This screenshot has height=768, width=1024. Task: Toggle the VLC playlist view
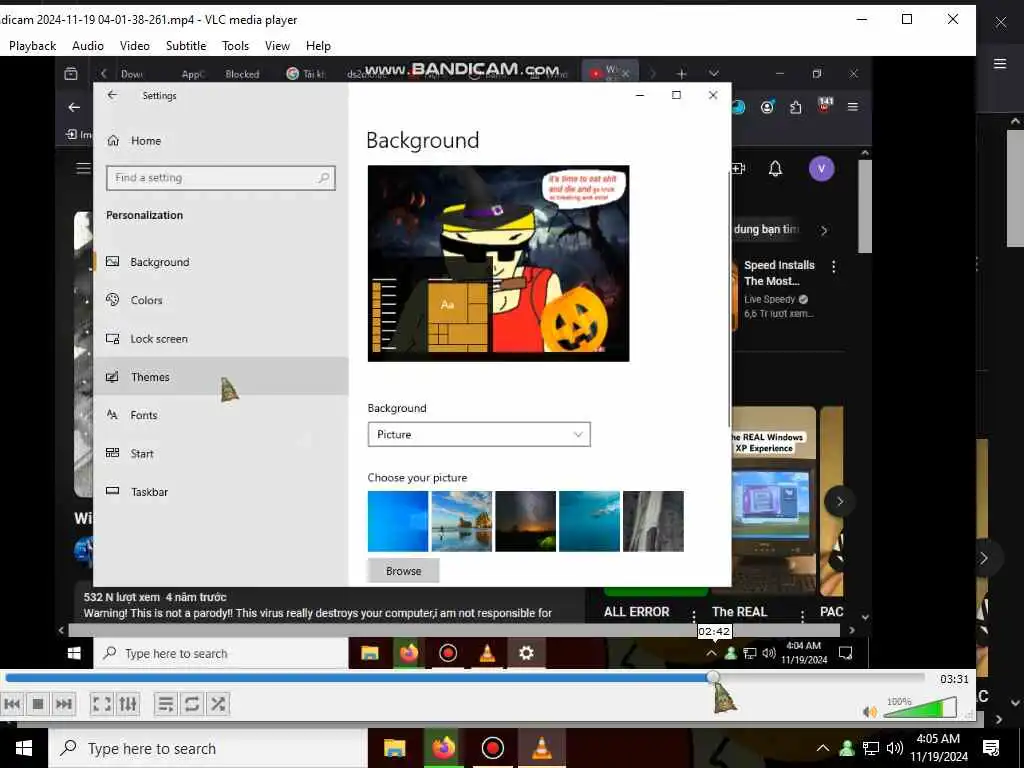point(166,704)
